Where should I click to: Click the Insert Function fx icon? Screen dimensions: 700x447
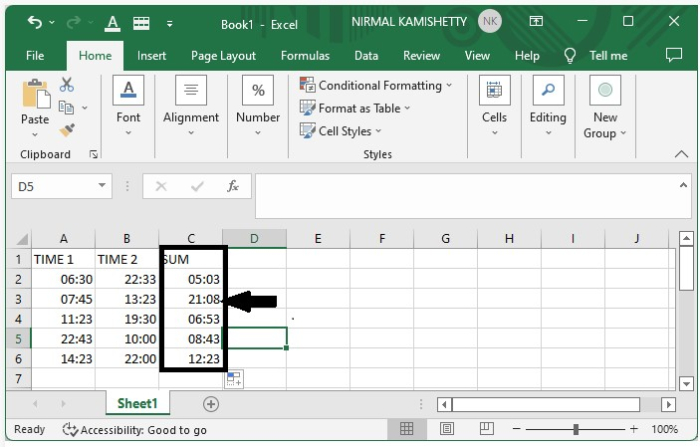click(233, 186)
